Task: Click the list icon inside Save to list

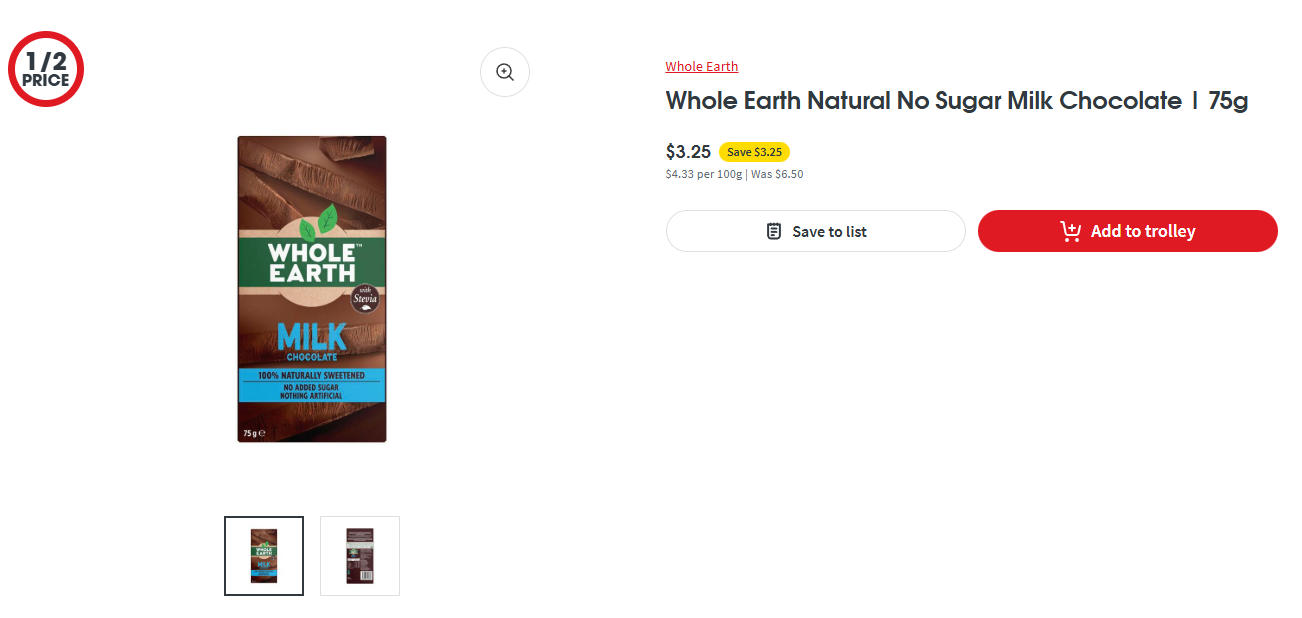Action: 774,231
